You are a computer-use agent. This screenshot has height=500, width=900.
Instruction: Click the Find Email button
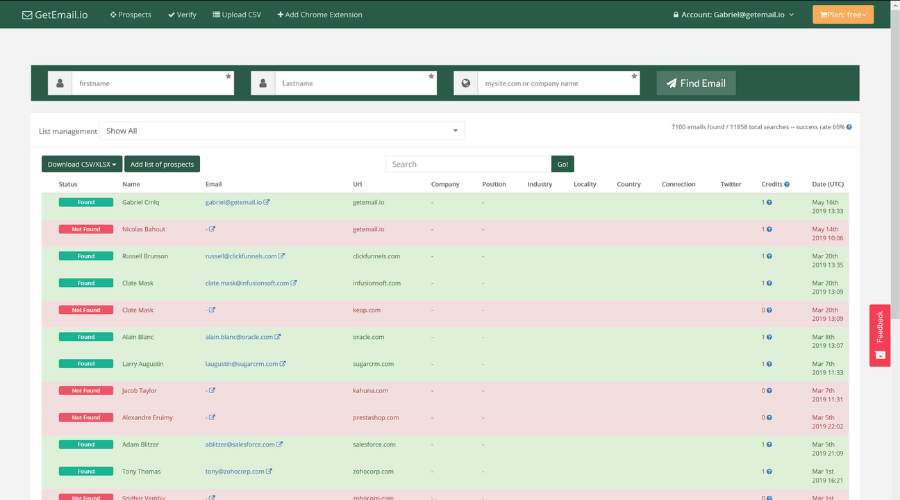(696, 83)
